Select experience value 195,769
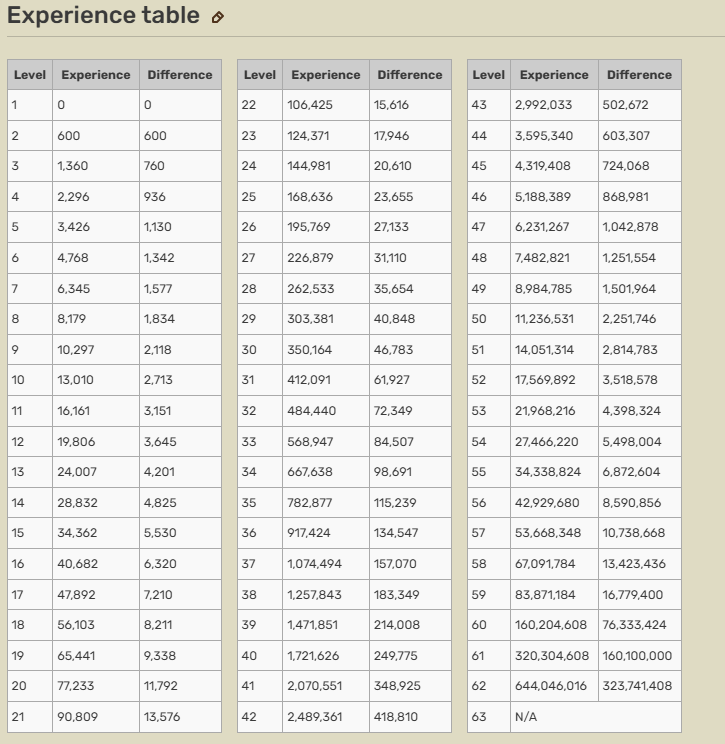The width and height of the screenshot is (725, 744). pyautogui.click(x=308, y=227)
